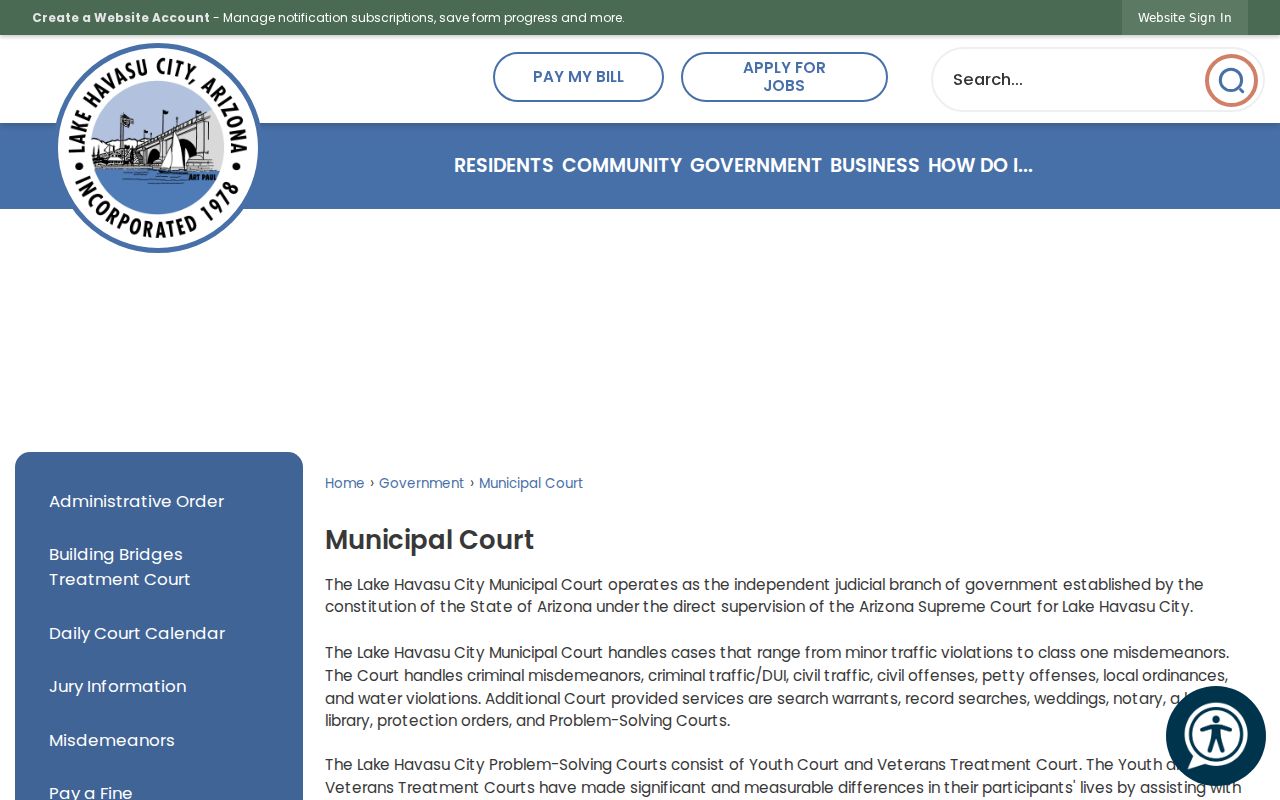1280x800 pixels.
Task: Click the Pay My Bill button
Action: (578, 77)
